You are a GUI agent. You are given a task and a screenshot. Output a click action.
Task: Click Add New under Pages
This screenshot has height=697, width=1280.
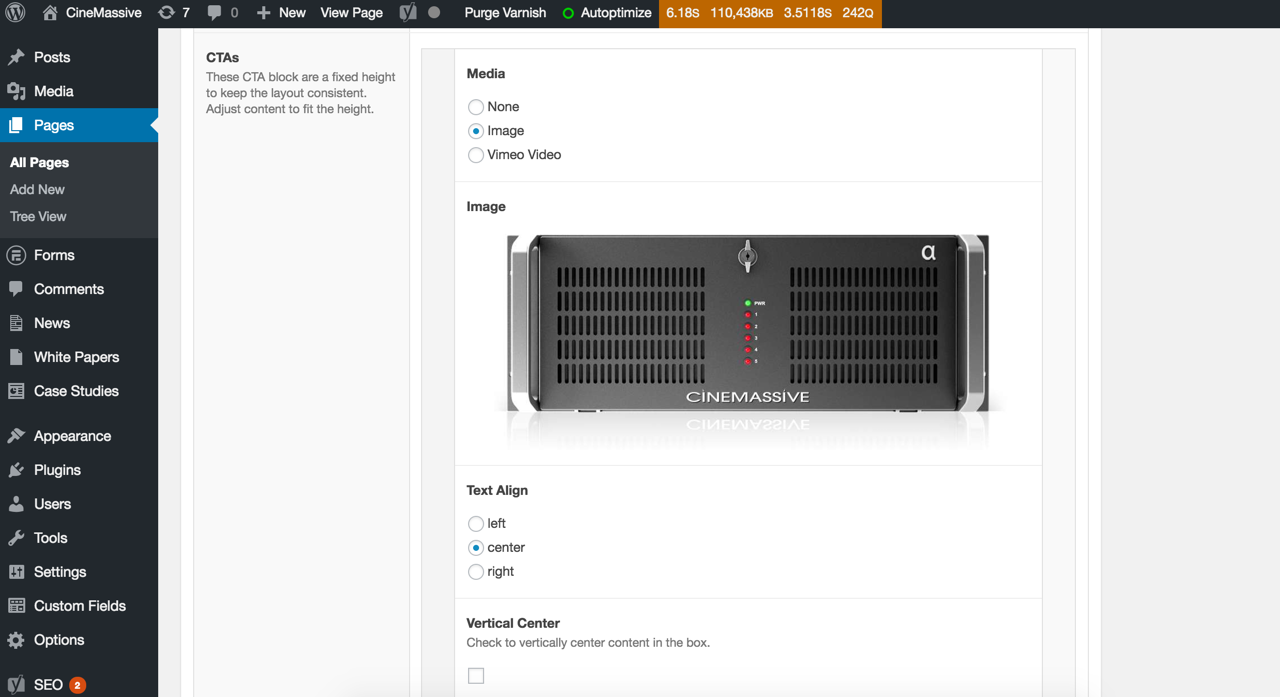pos(37,190)
